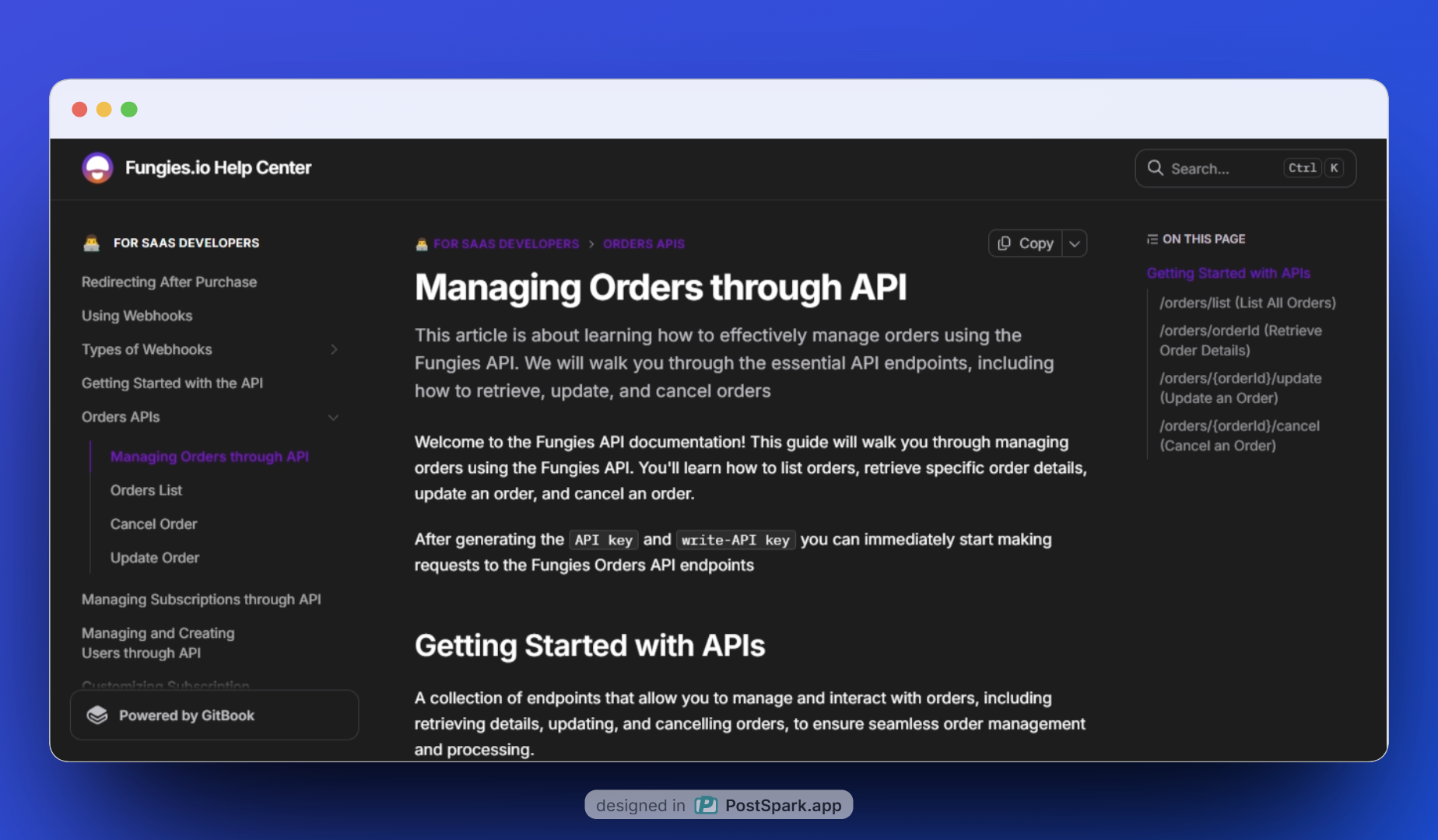Click the Managing Orders through API title
Screen dimensions: 1438x840
pyautogui.click(x=661, y=288)
